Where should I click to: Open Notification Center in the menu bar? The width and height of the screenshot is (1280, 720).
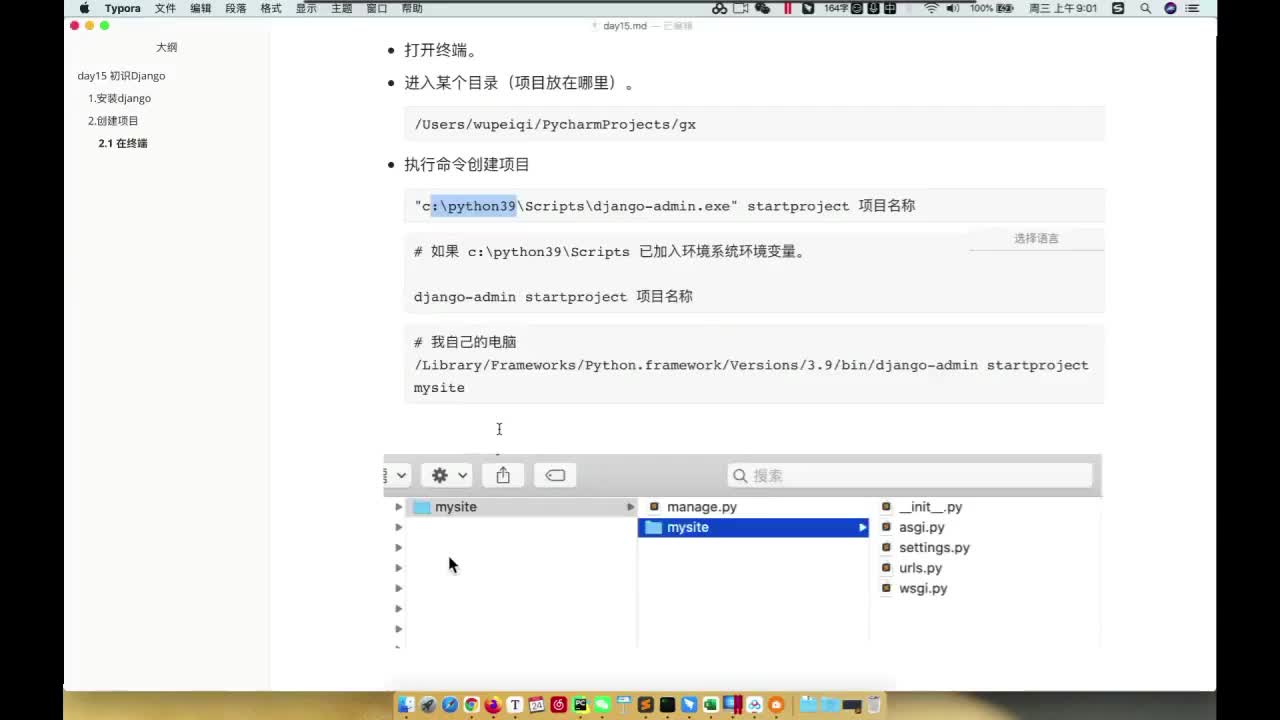point(1193,8)
